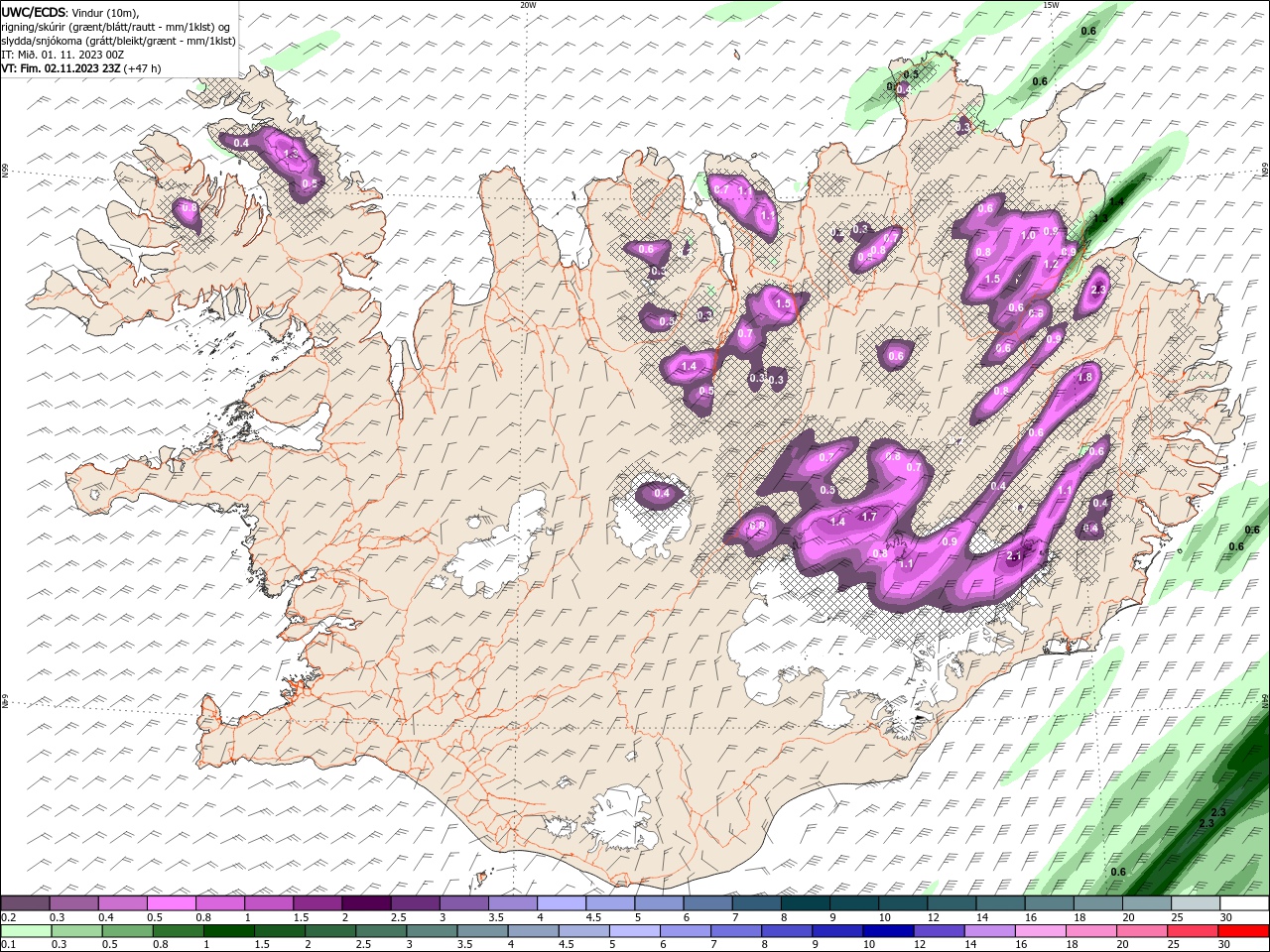Click the "UWC/ECDS" title text
The width and height of the screenshot is (1270, 952).
(x=34, y=12)
